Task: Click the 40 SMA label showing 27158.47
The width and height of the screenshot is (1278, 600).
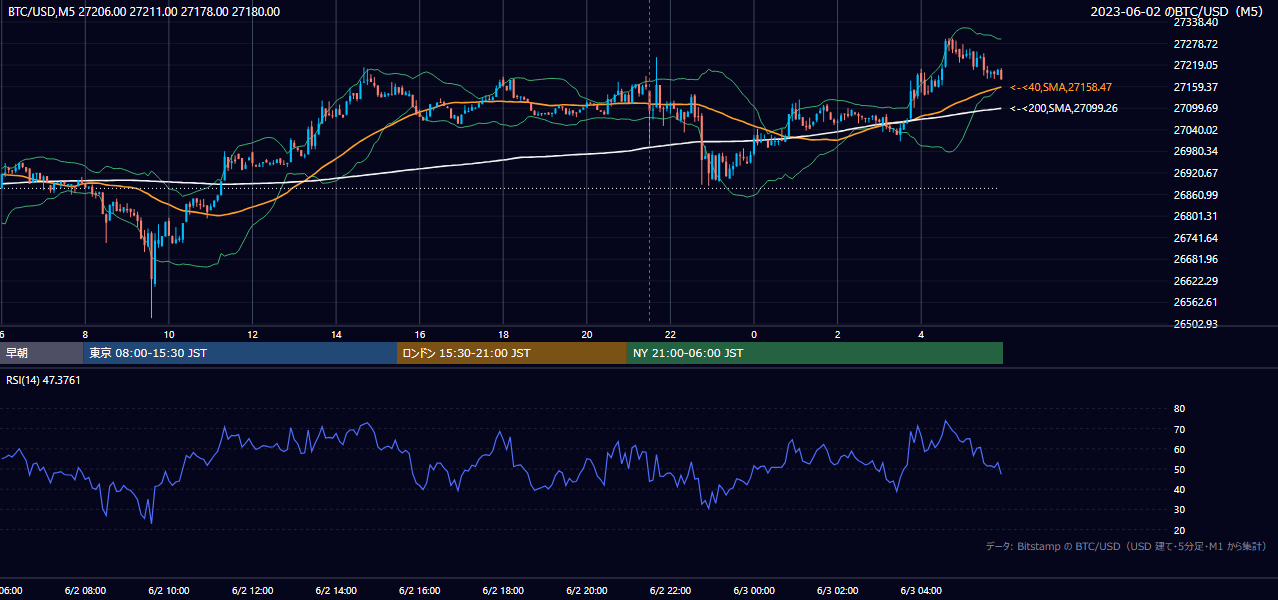Action: (1061, 87)
